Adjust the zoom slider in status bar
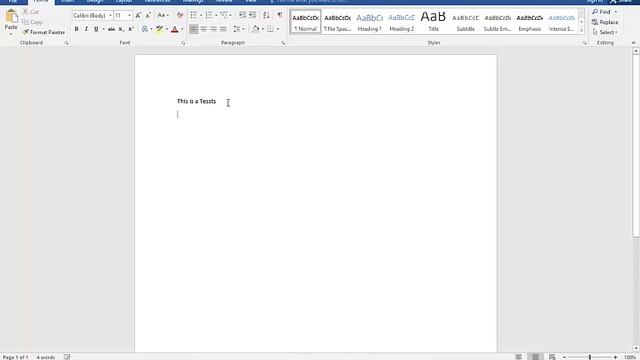640x360 pixels. pyautogui.click(x=590, y=357)
